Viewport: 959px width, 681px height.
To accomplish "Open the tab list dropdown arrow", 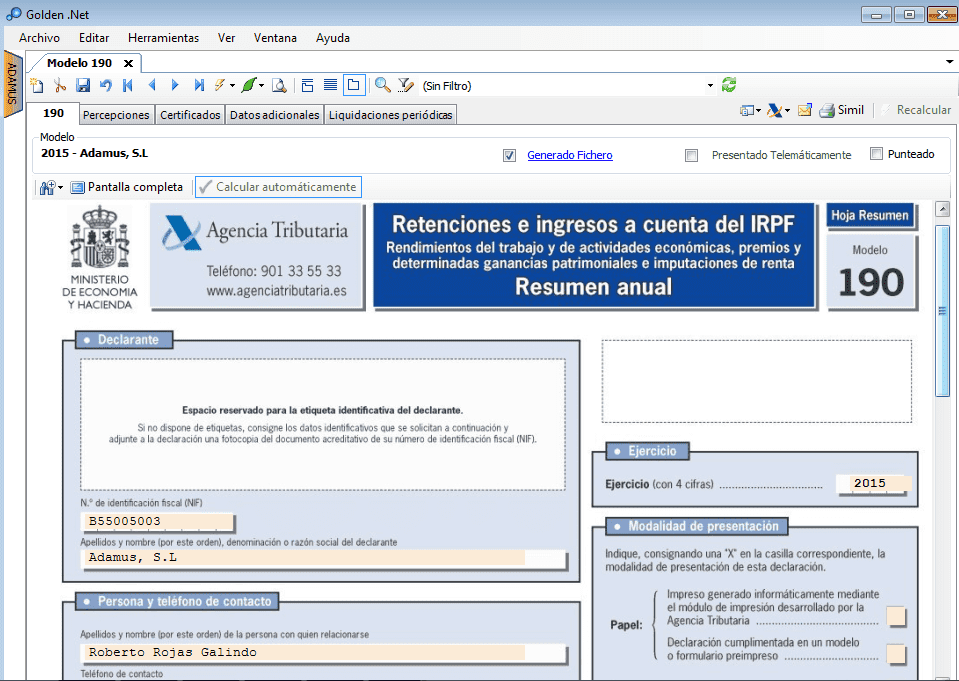I will (949, 62).
